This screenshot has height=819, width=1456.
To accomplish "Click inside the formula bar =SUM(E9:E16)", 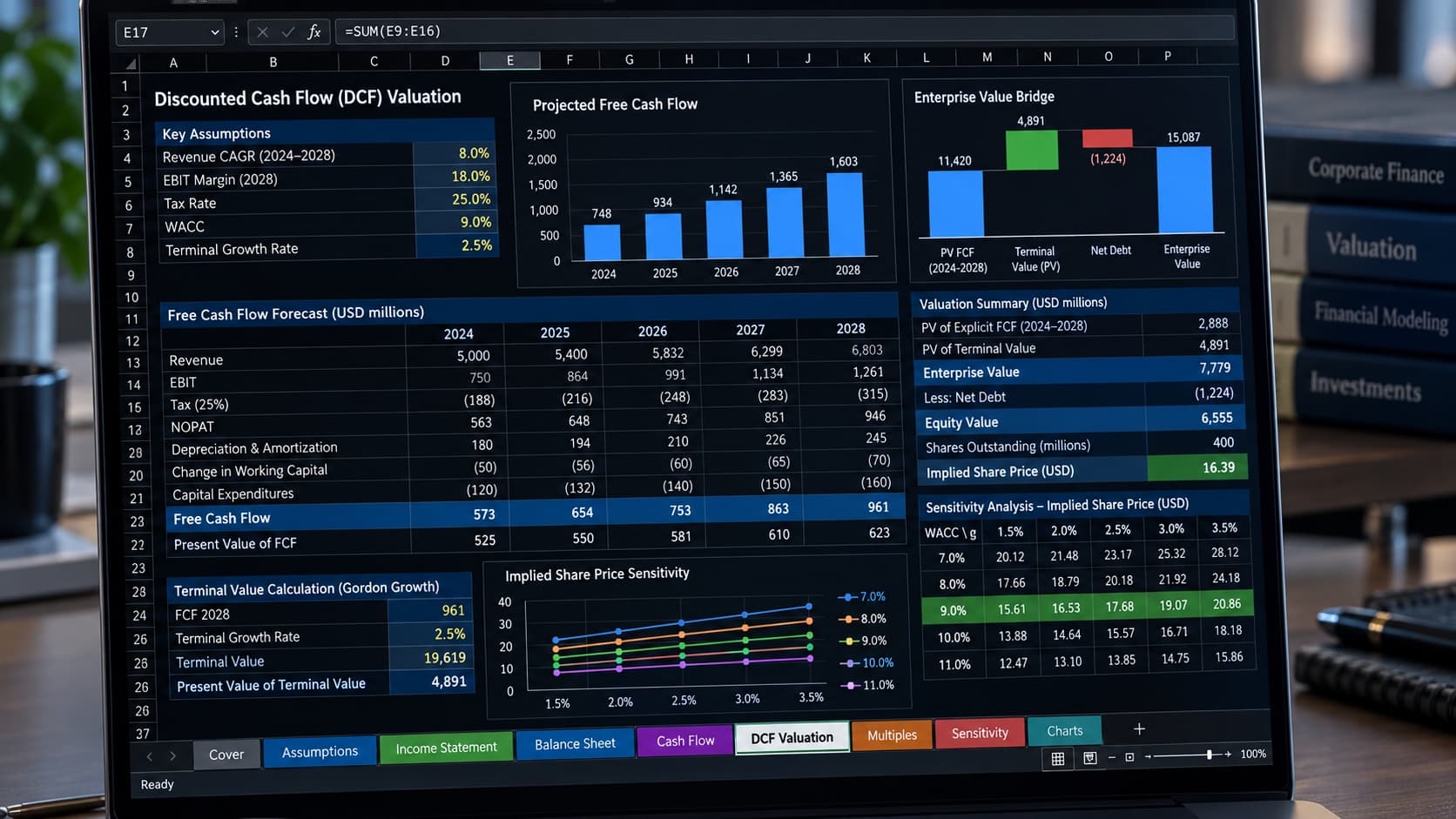I will pos(784,30).
